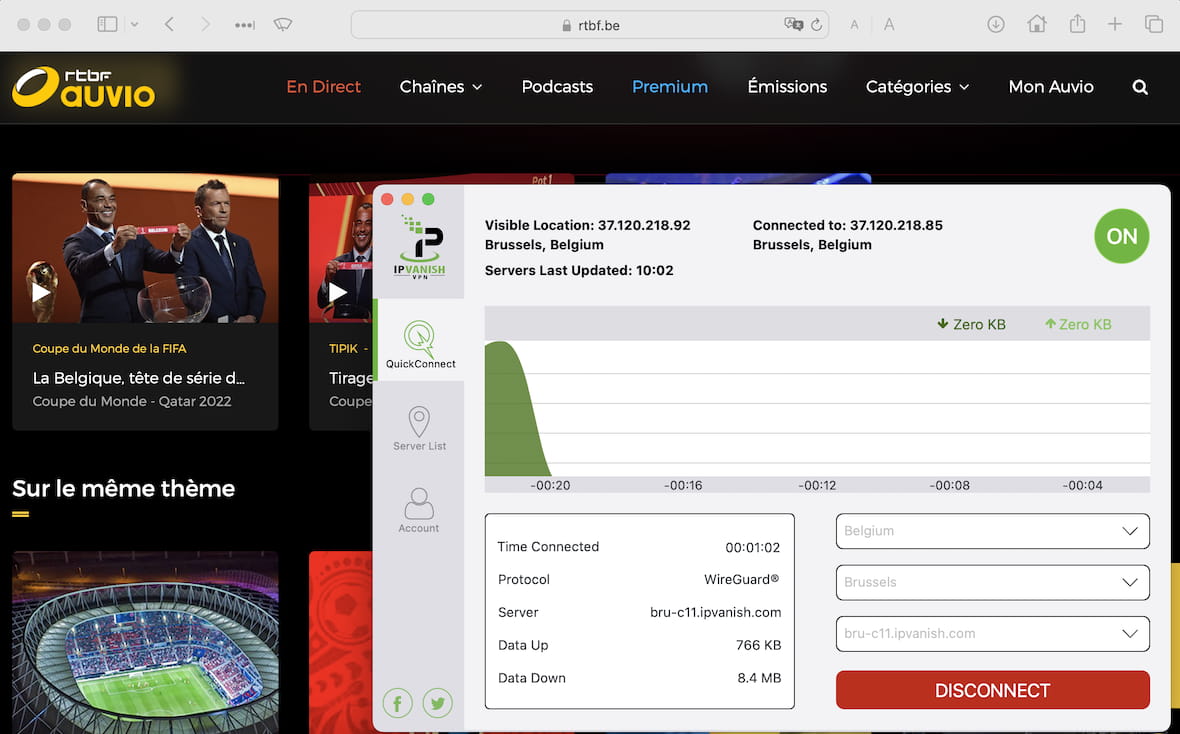Expand the Chaînes dropdown menu

pyautogui.click(x=441, y=87)
